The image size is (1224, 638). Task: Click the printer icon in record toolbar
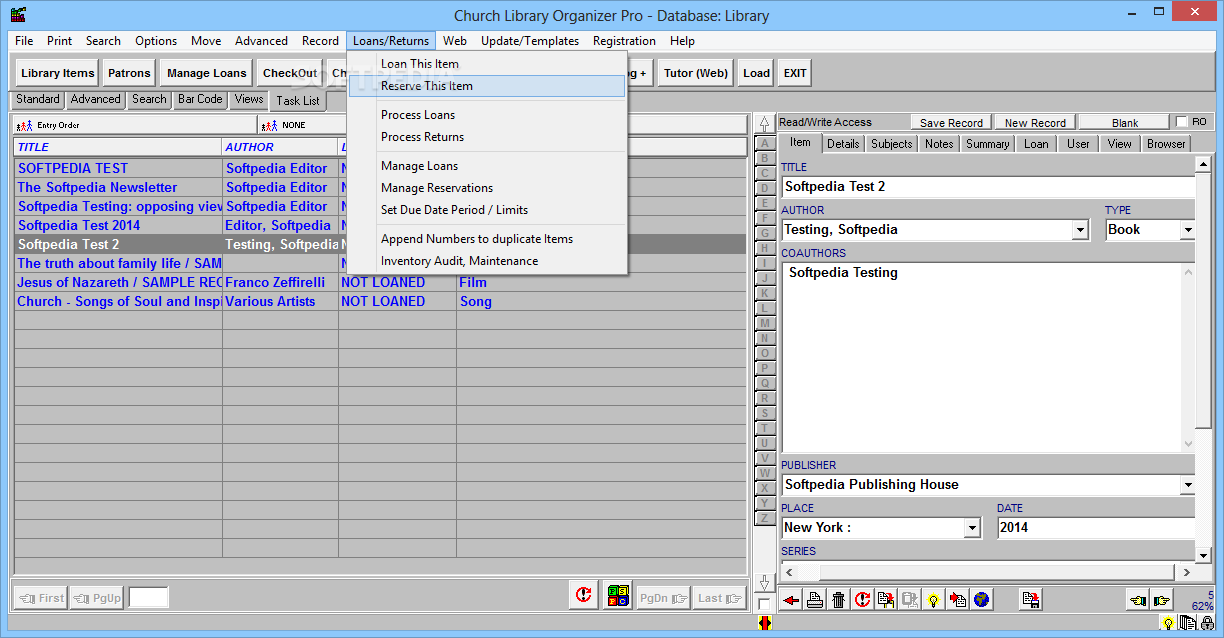815,600
